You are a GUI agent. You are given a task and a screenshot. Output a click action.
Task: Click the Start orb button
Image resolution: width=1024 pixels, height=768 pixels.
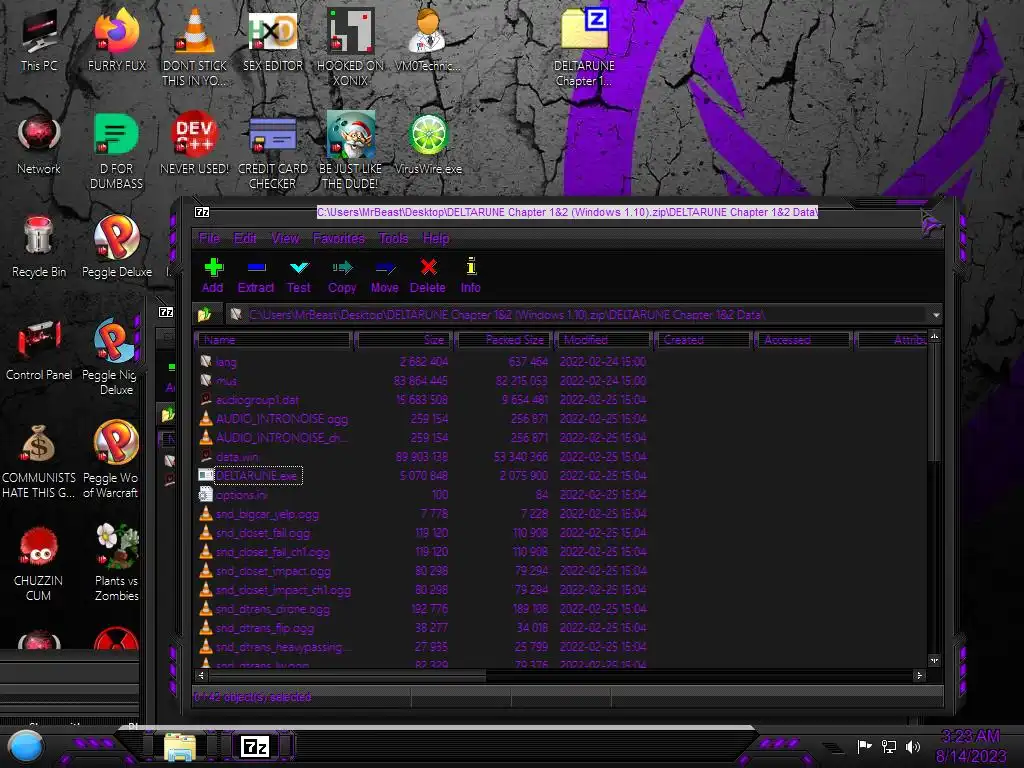pos(26,746)
